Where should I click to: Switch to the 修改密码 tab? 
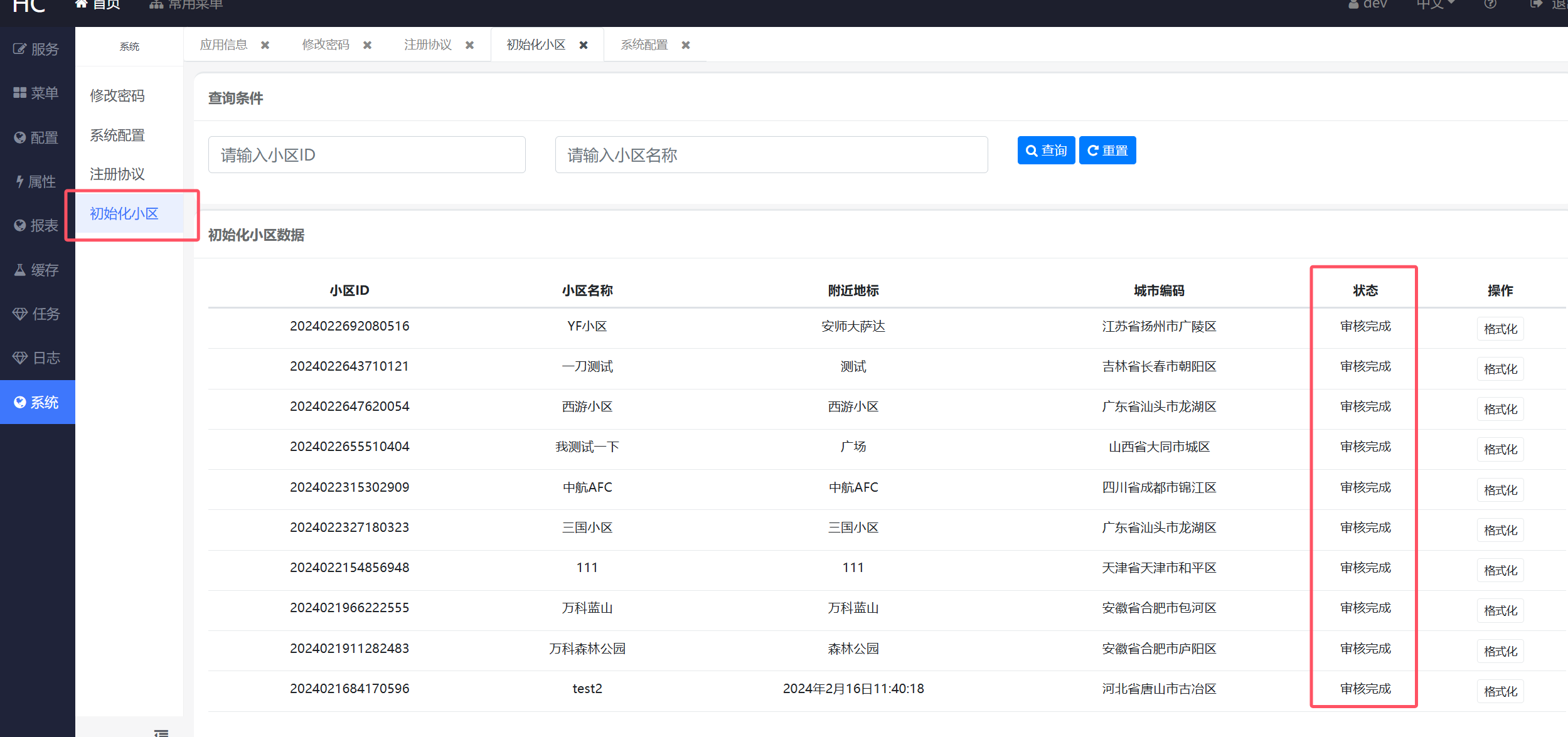(326, 45)
